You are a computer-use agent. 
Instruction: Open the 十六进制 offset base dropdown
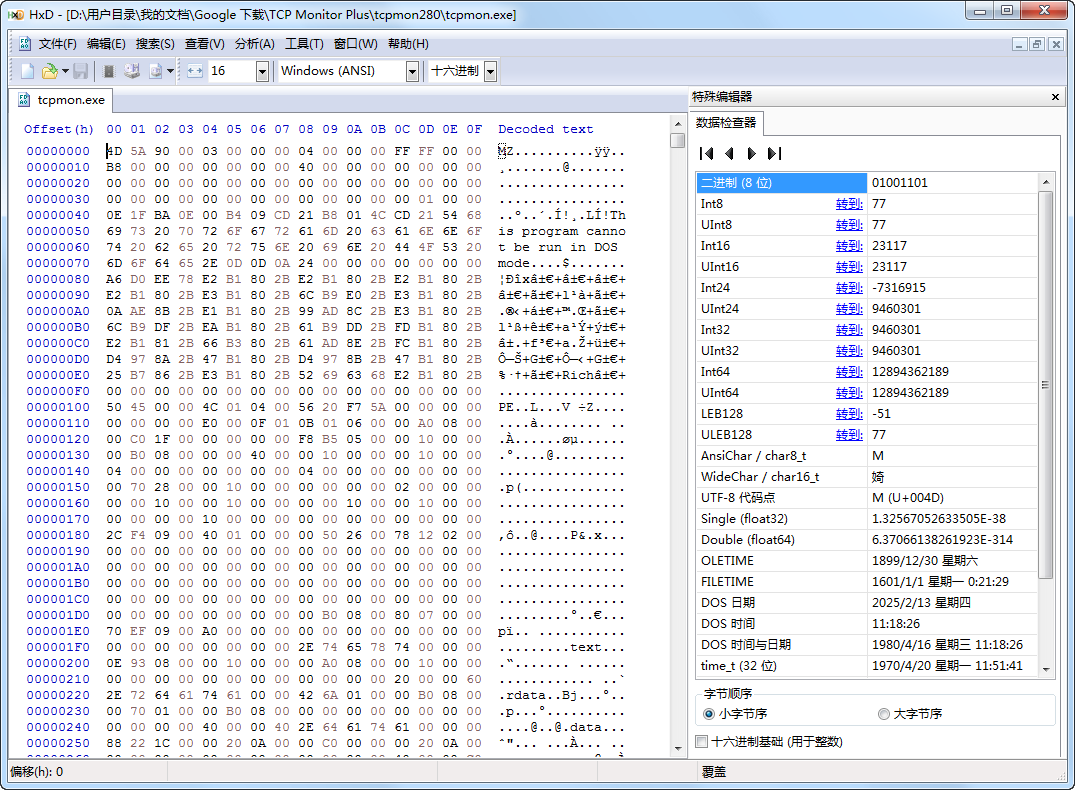pos(490,71)
